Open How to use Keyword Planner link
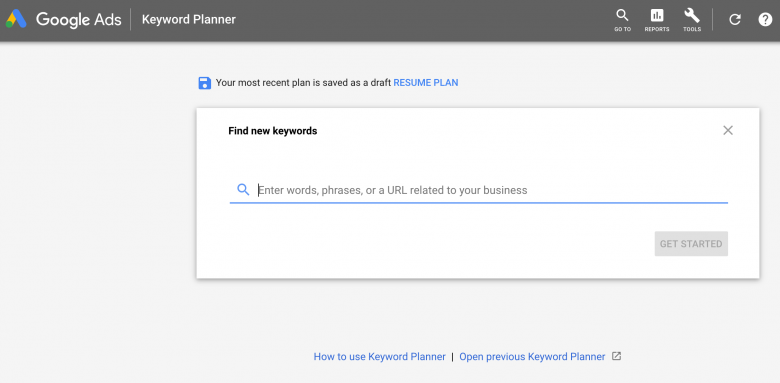 click(x=380, y=357)
